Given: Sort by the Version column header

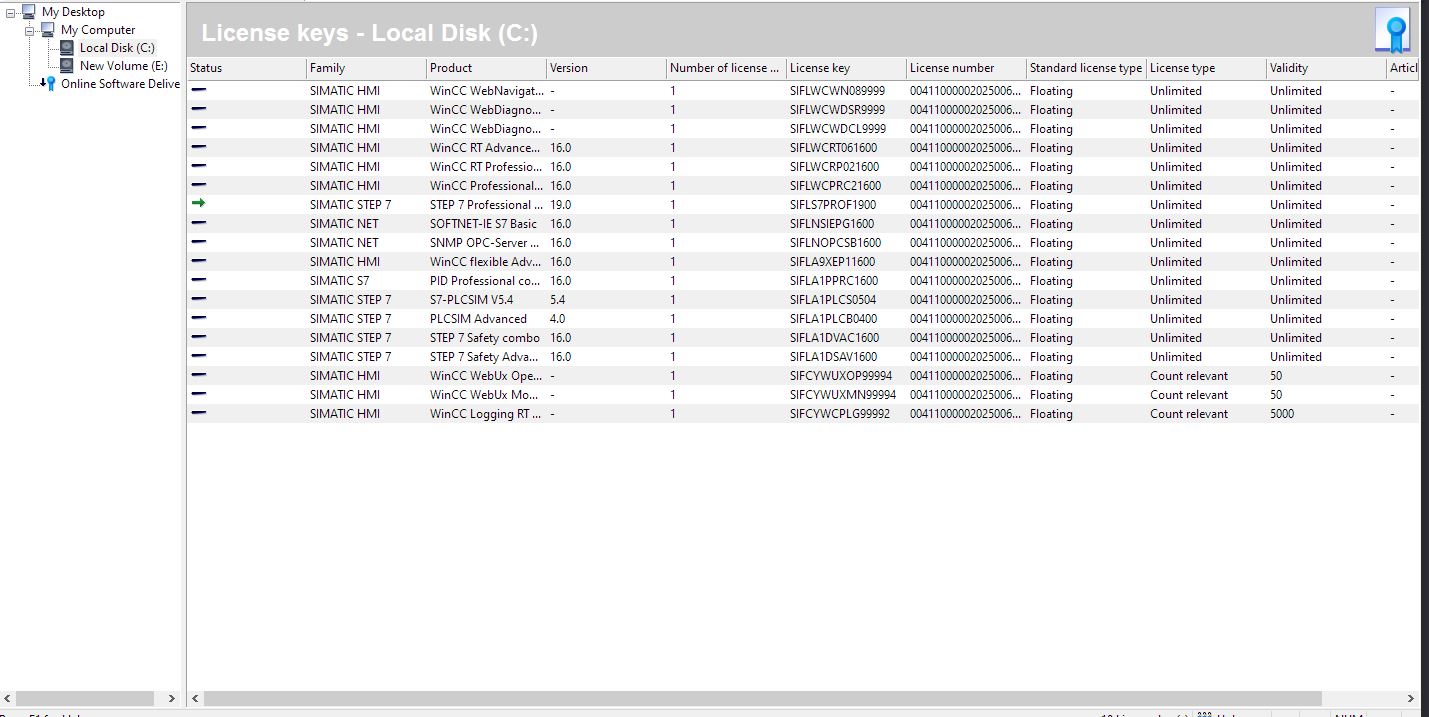Looking at the screenshot, I should point(606,68).
